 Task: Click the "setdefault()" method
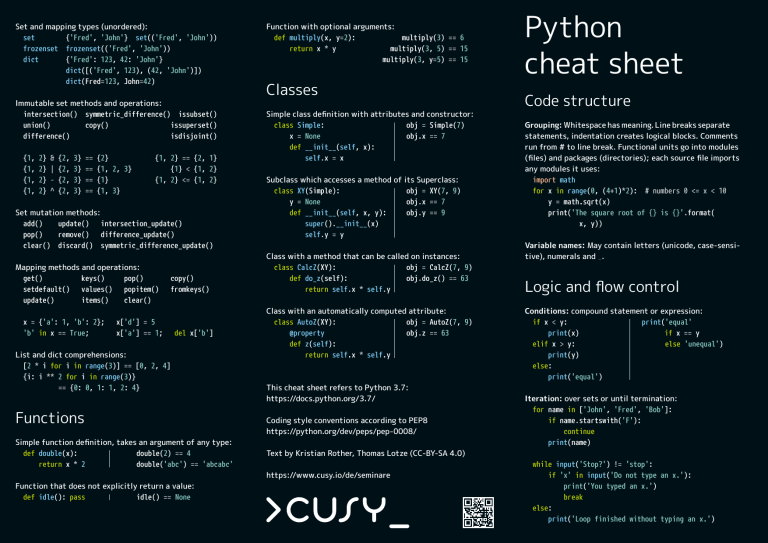tap(46, 289)
